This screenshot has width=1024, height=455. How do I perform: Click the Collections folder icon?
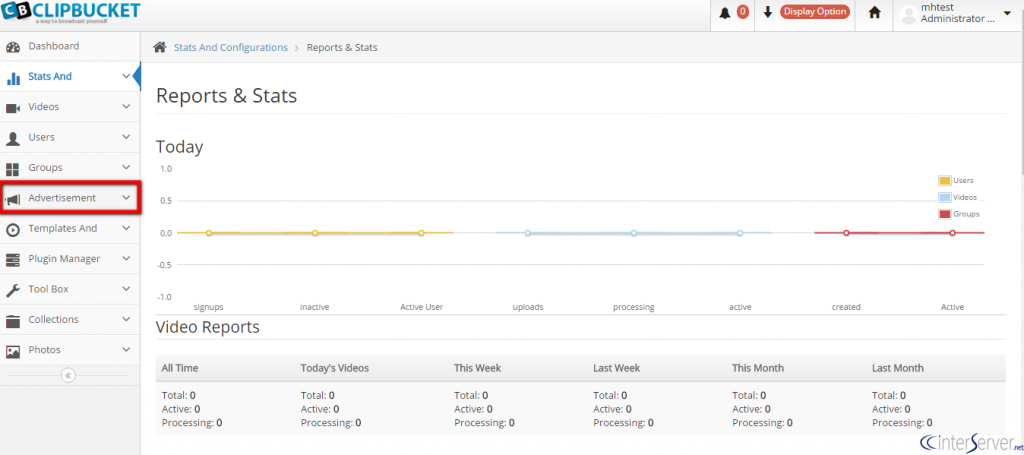pos(12,321)
